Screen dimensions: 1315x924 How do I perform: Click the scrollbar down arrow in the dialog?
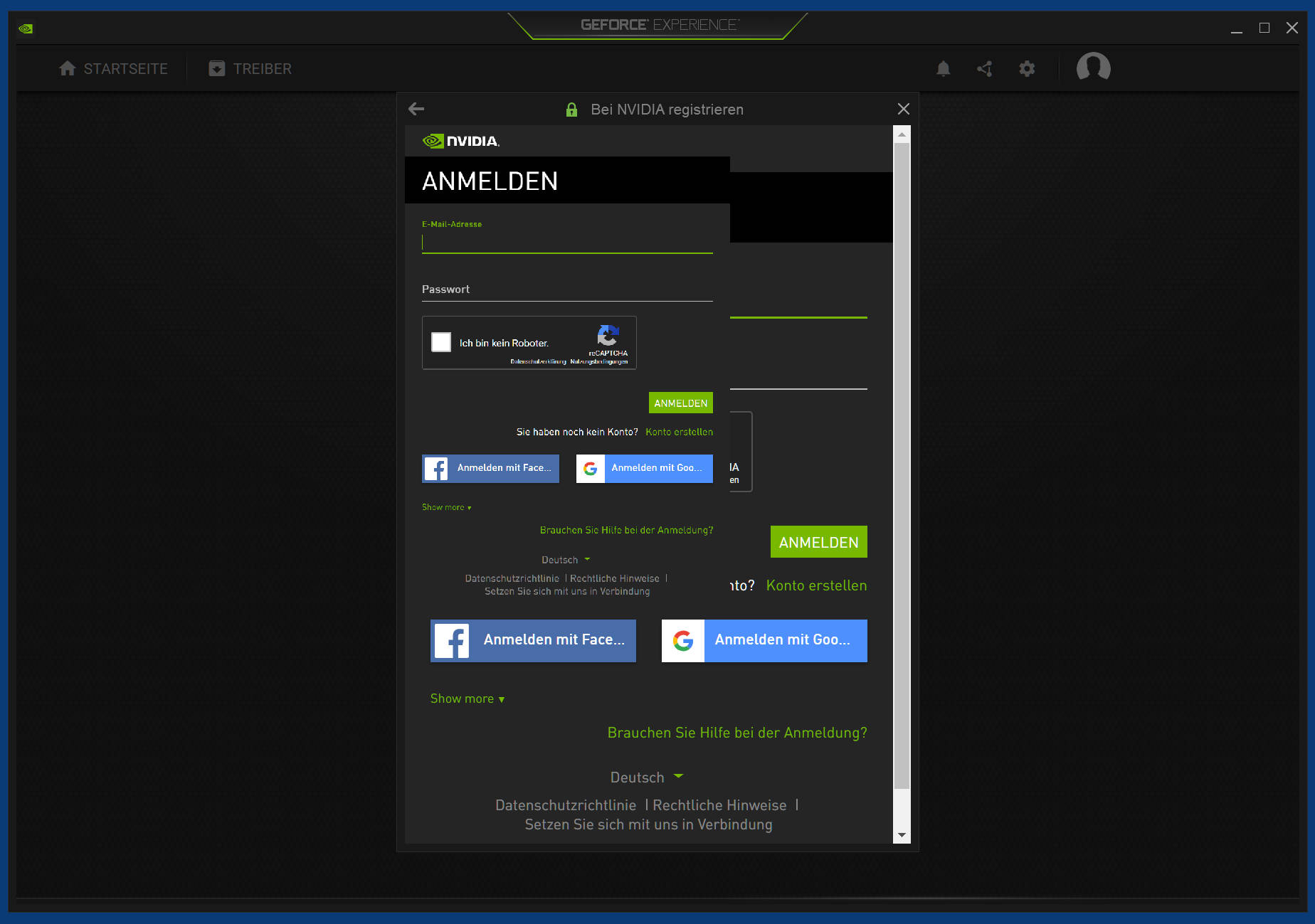click(902, 835)
